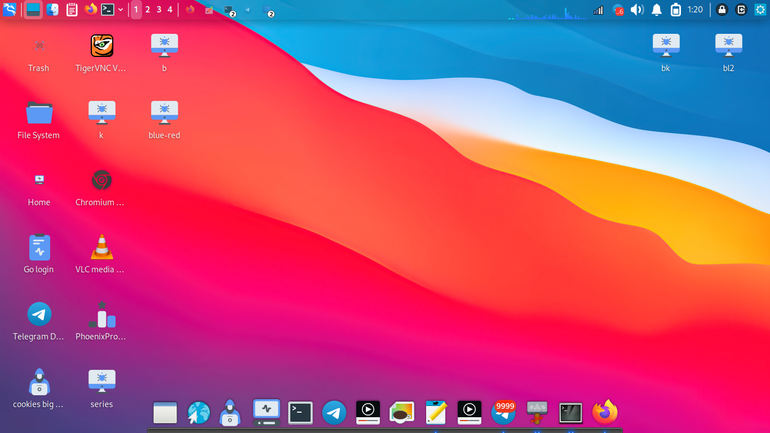Open the applications menu in top-left corner
The height and width of the screenshot is (433, 770).
coord(9,9)
